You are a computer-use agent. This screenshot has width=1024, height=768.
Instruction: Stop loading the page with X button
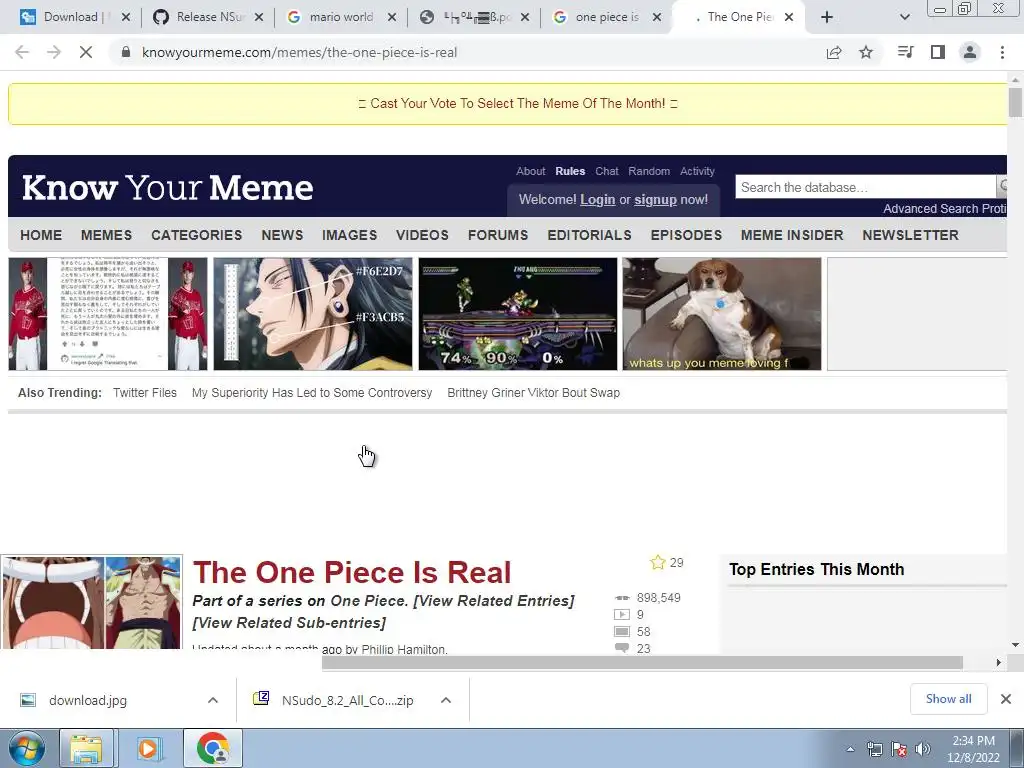(86, 52)
